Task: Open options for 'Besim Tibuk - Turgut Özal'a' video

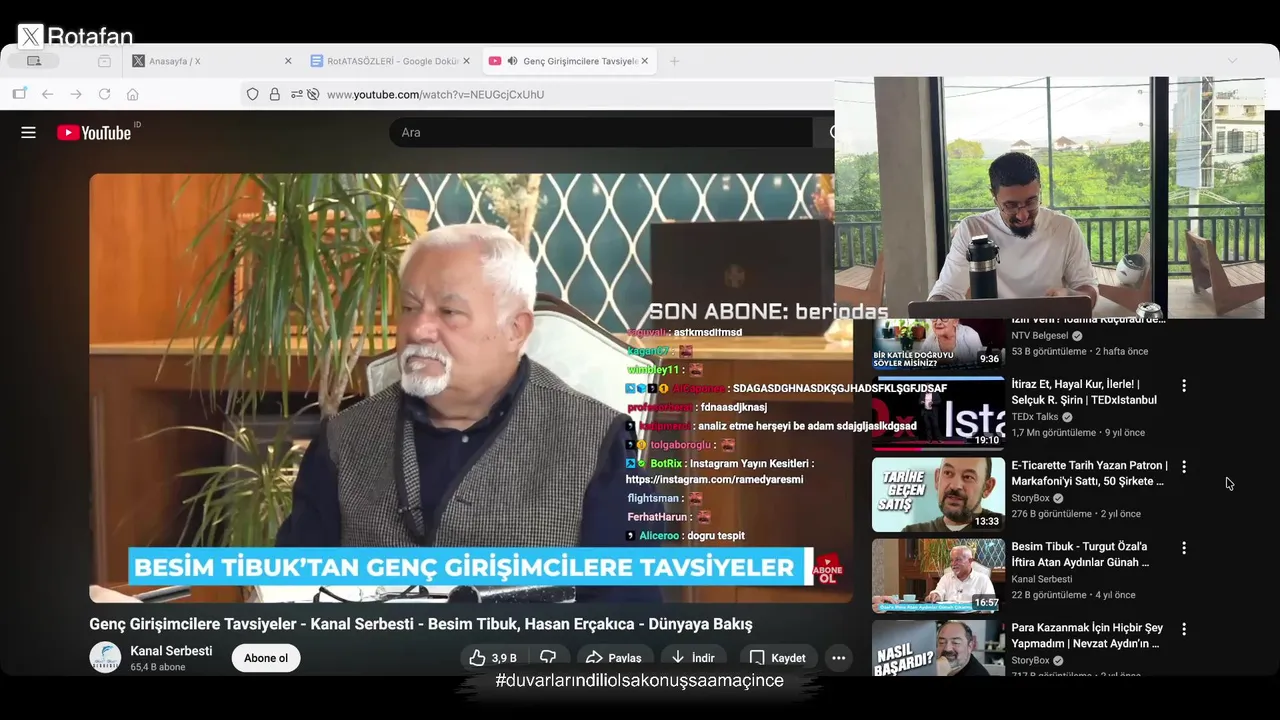Action: (x=1184, y=548)
